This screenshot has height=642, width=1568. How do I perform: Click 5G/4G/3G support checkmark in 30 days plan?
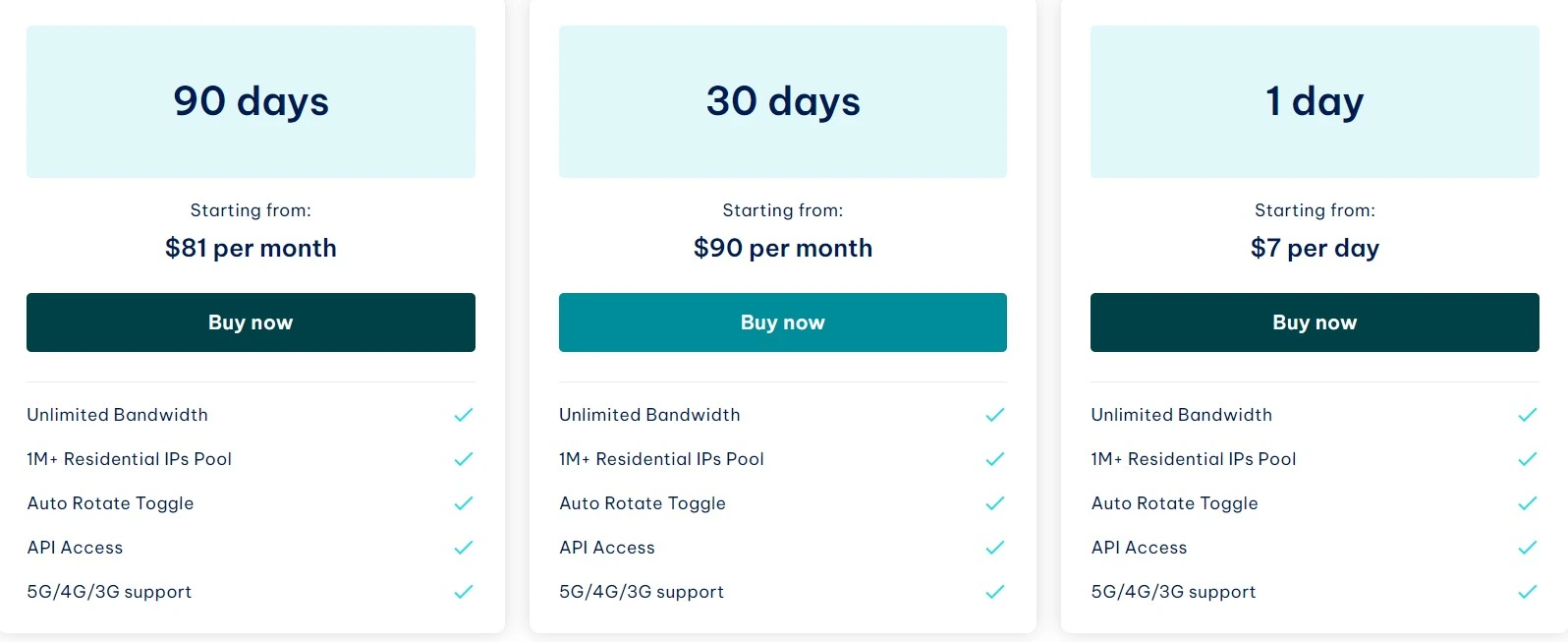(995, 592)
